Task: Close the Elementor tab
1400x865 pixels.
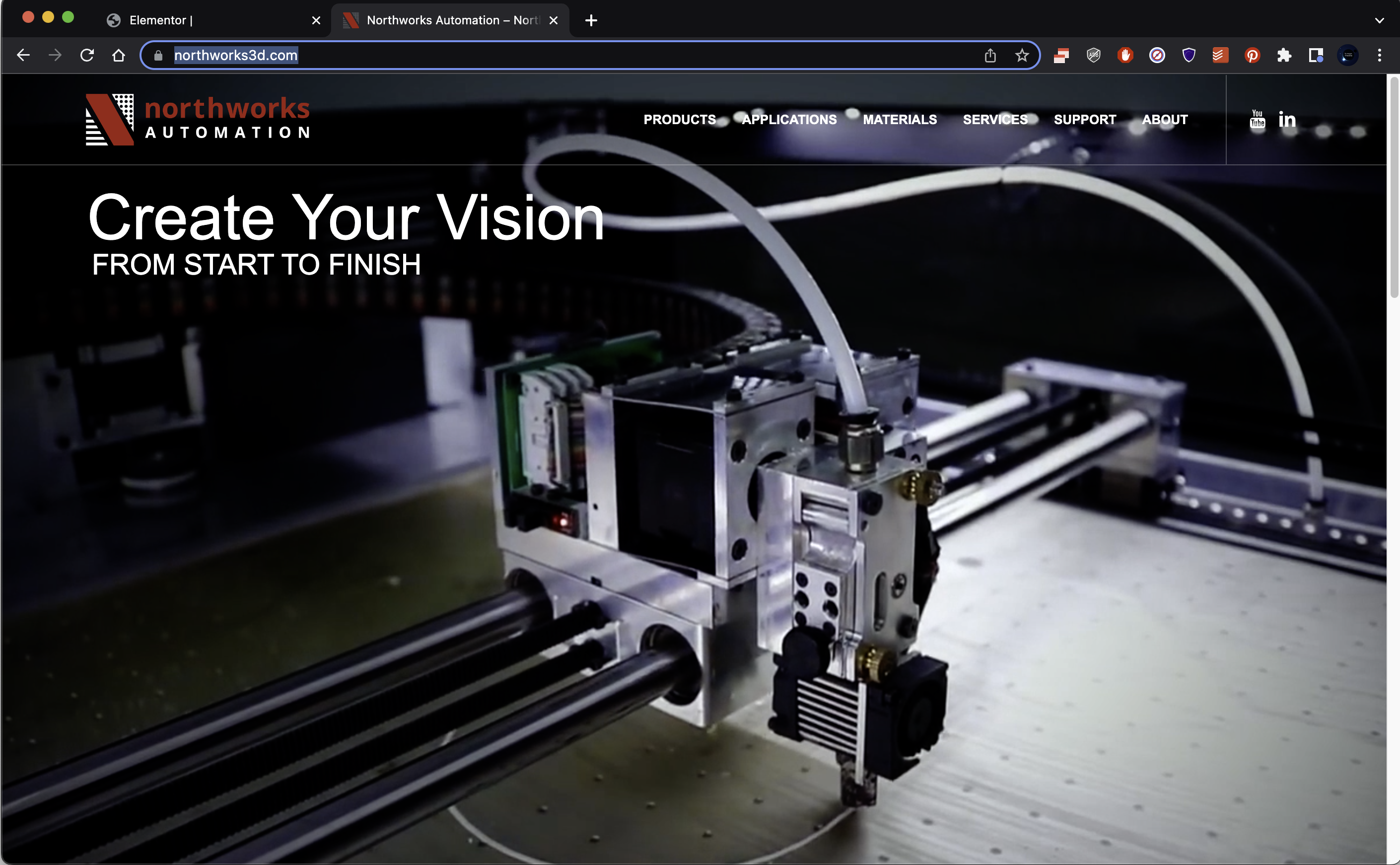Action: (316, 20)
